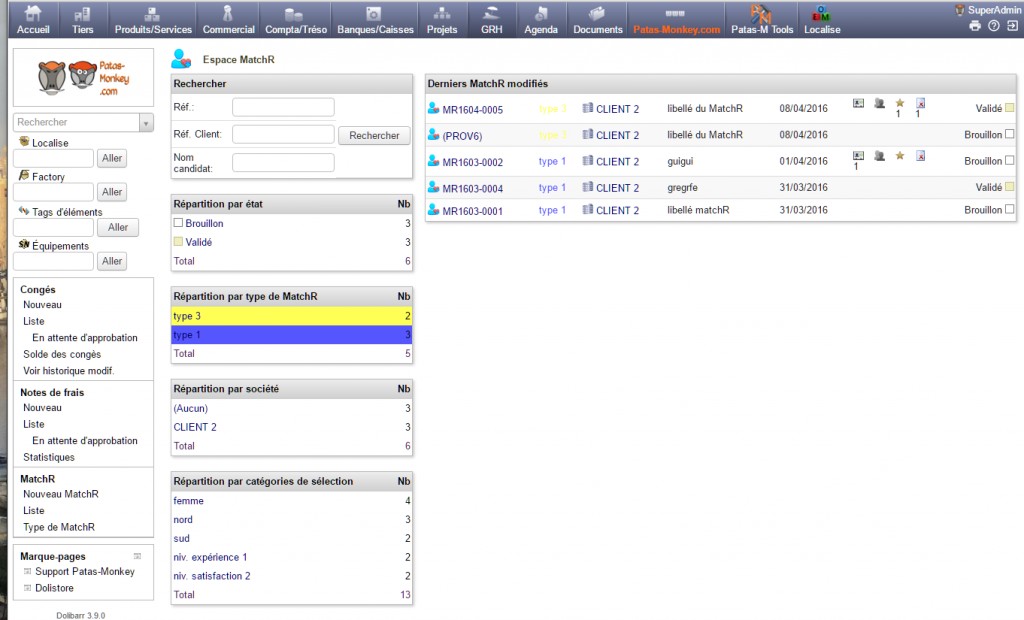This screenshot has height=620, width=1024.
Task: Click the Réf. Client input field
Action: (x=283, y=134)
